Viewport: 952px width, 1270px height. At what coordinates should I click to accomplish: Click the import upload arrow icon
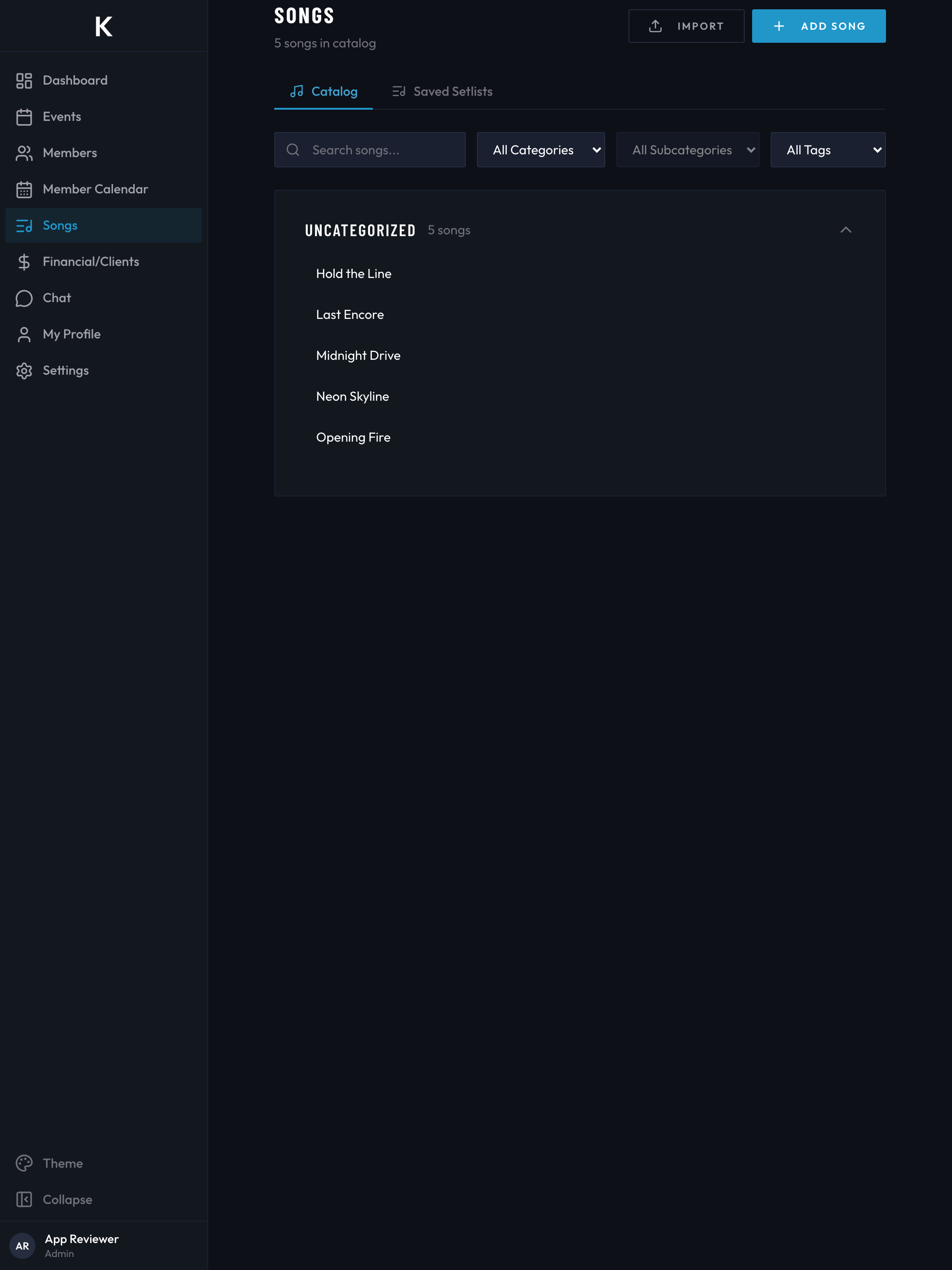point(655,26)
